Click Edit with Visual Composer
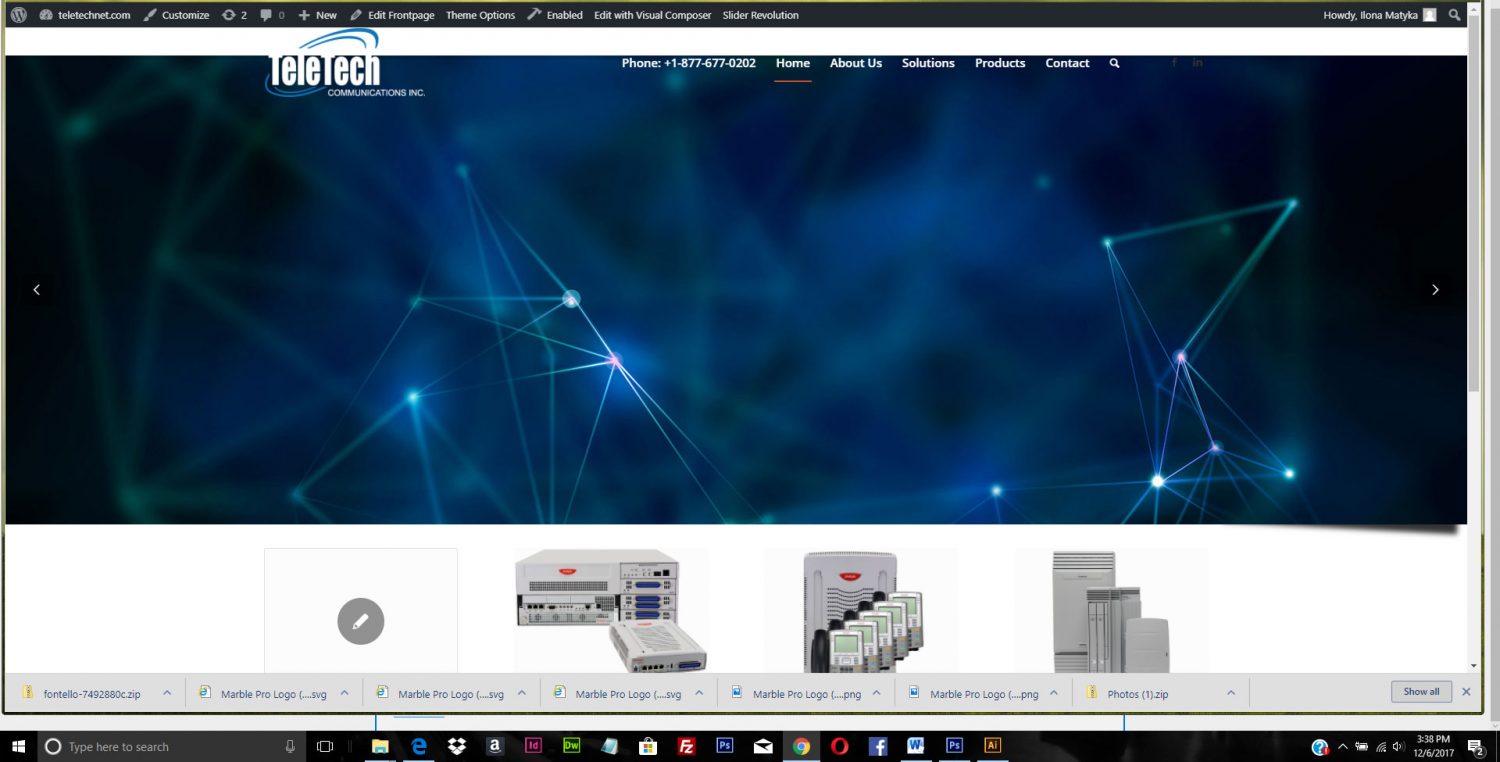The height and width of the screenshot is (762, 1500). pos(652,15)
